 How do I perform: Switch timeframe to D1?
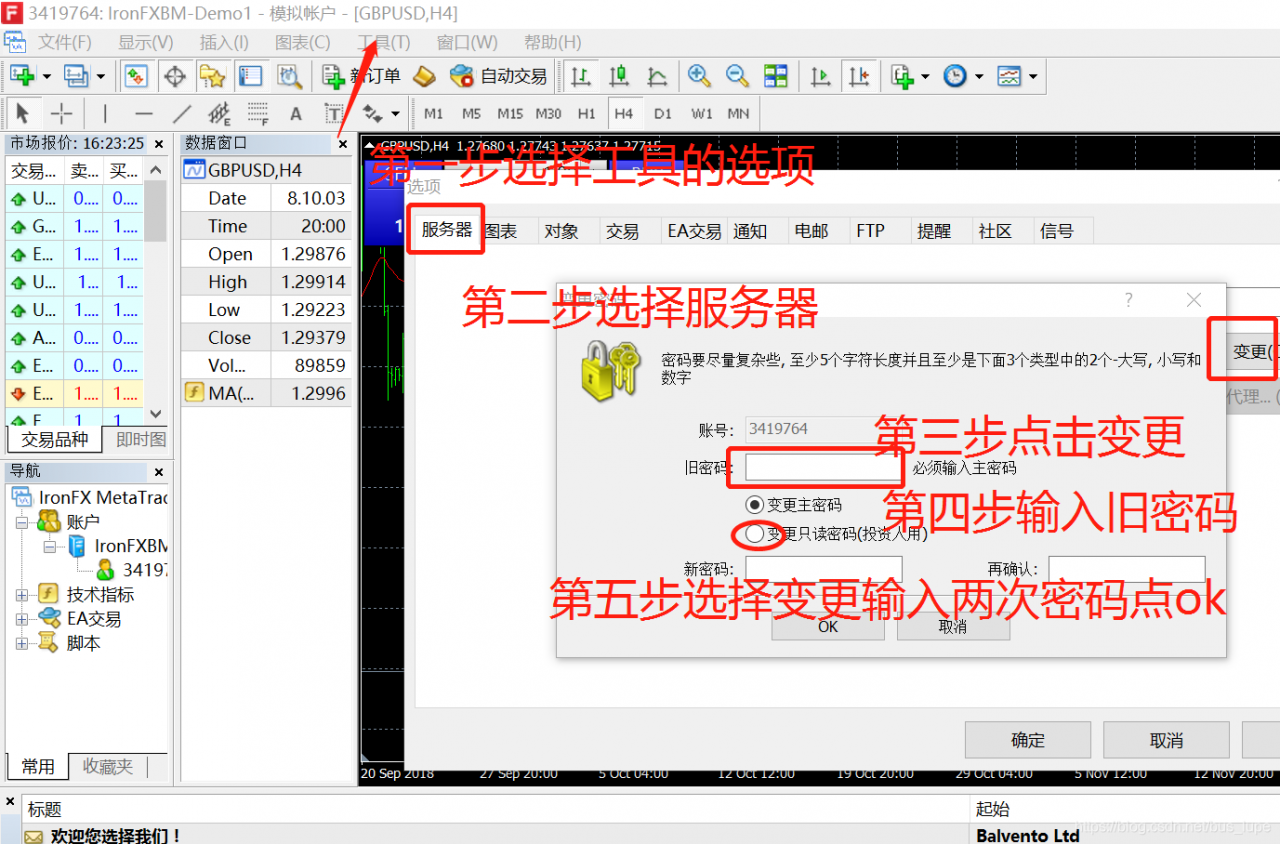point(662,114)
